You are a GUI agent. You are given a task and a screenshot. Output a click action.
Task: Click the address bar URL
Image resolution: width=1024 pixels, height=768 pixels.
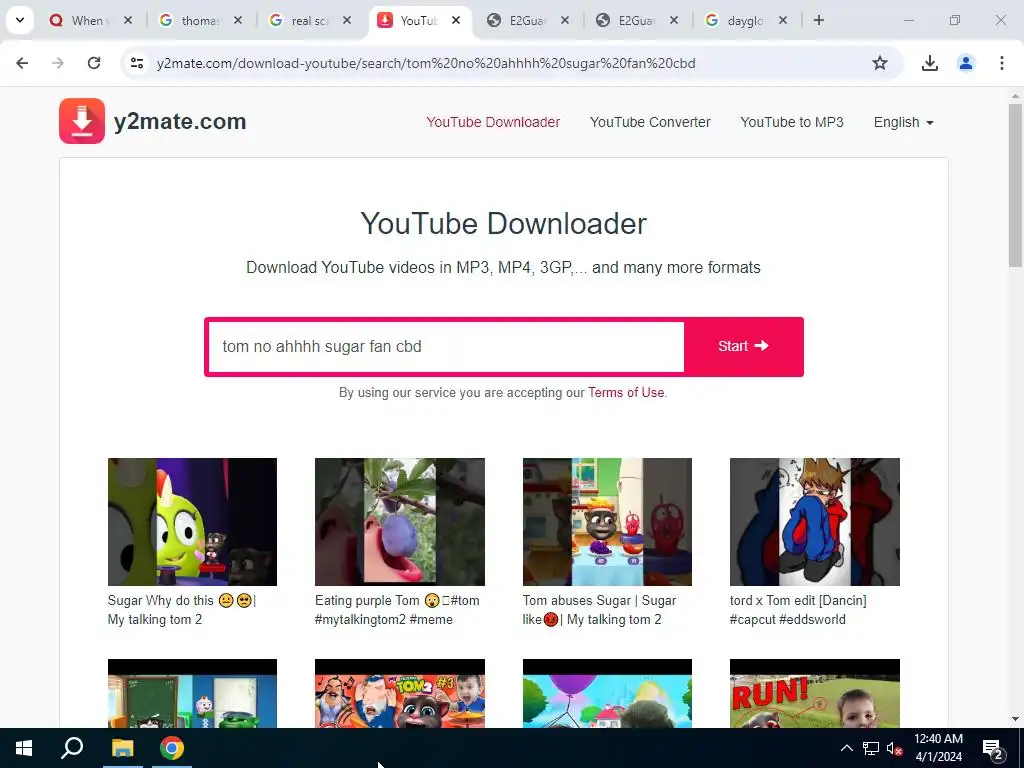(426, 63)
